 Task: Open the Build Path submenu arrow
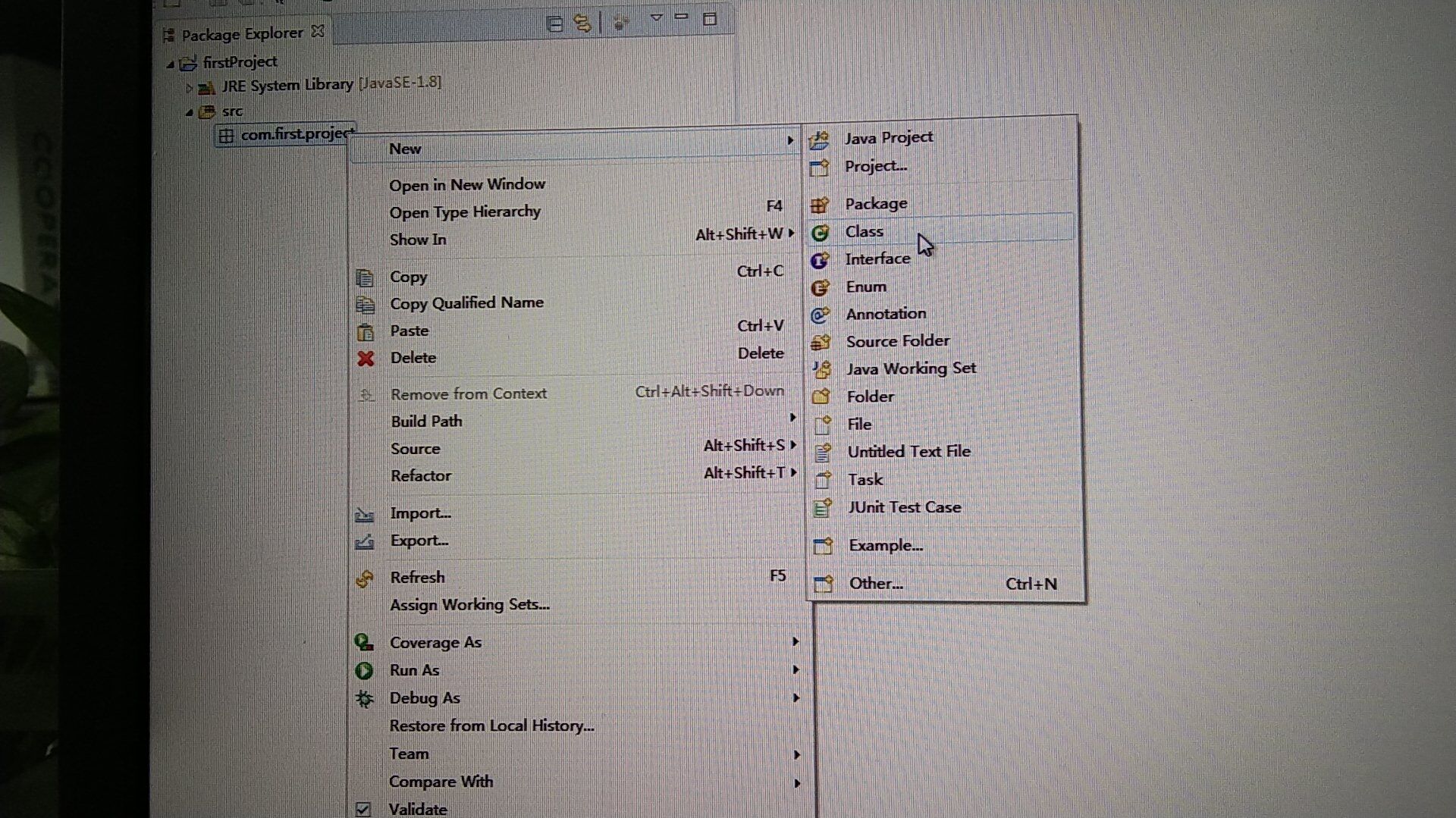(792, 418)
